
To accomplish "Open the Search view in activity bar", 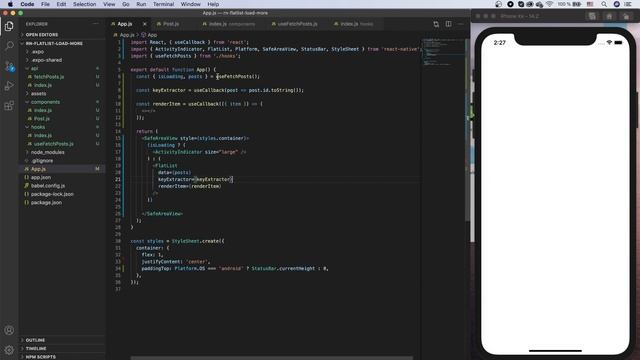I will [9, 45].
